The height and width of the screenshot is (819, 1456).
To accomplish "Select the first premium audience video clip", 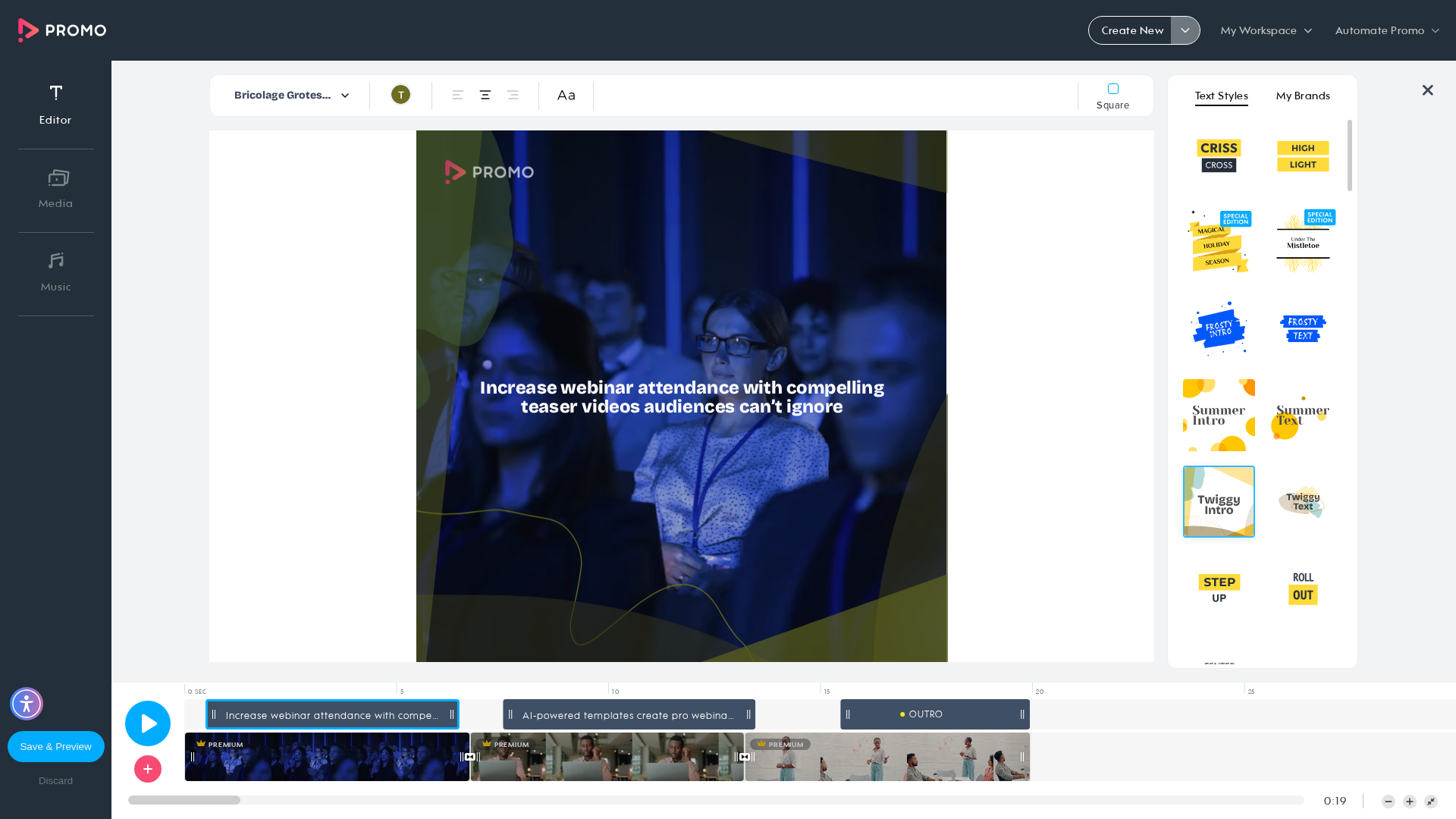I will click(327, 757).
